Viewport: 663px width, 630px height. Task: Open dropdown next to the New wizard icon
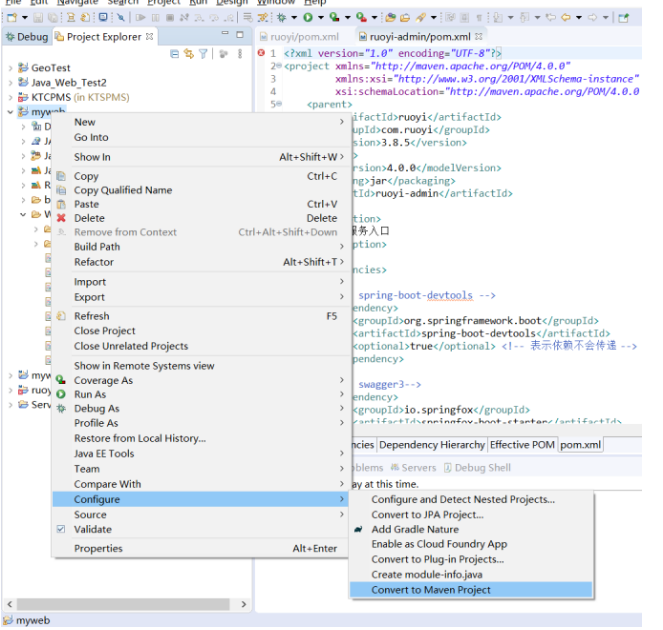point(25,18)
